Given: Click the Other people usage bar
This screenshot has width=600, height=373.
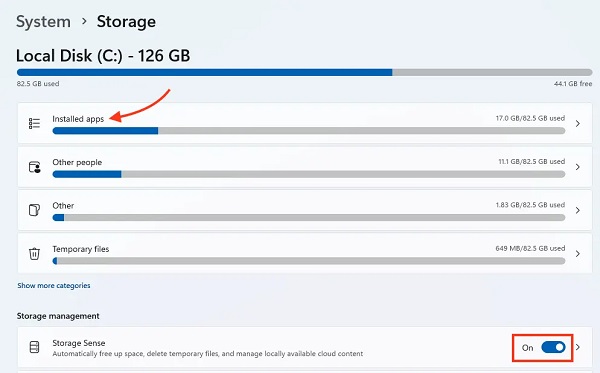Looking at the screenshot, I should (309, 174).
